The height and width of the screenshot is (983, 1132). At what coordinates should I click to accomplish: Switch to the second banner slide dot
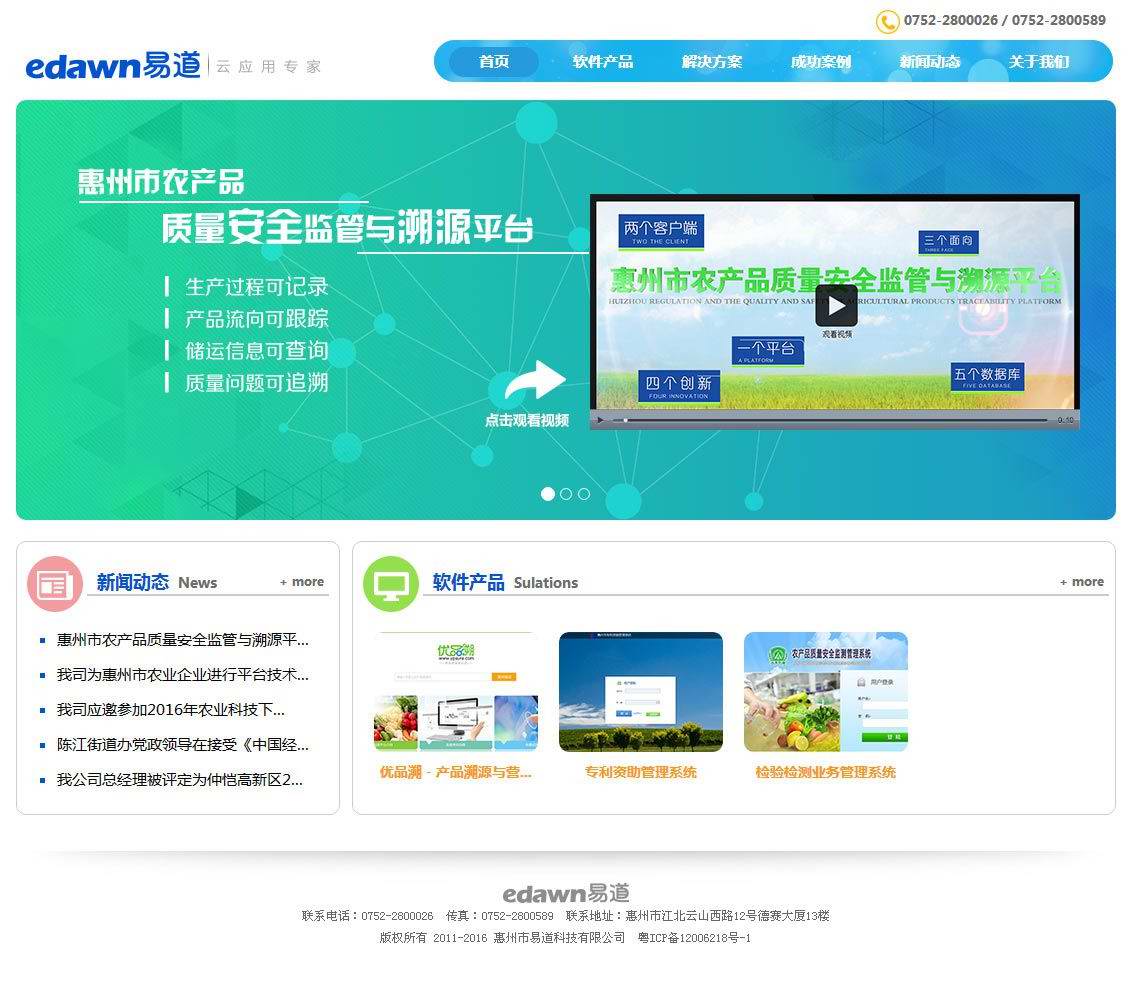pos(566,494)
